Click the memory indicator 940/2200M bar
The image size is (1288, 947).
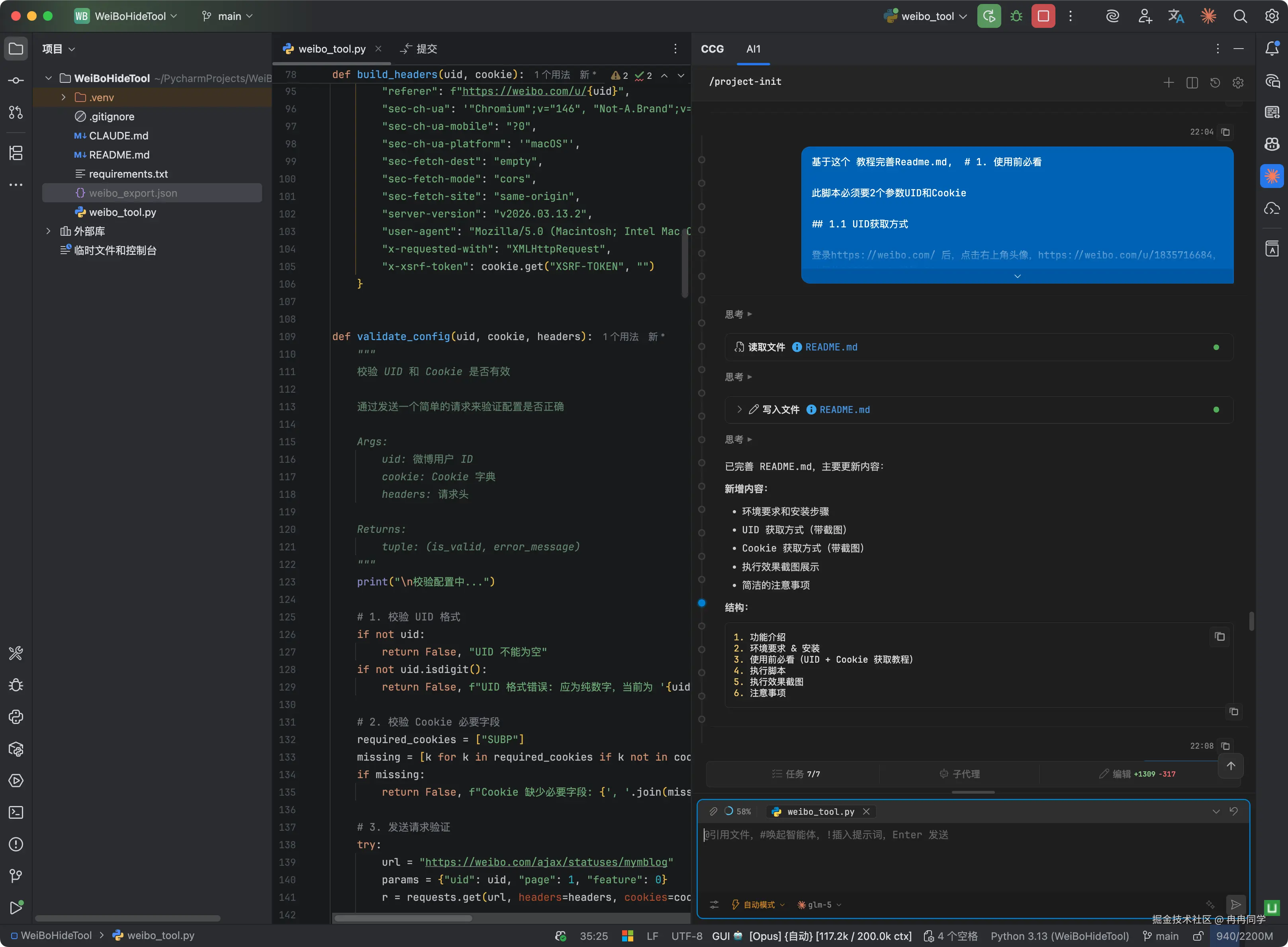point(1244,936)
